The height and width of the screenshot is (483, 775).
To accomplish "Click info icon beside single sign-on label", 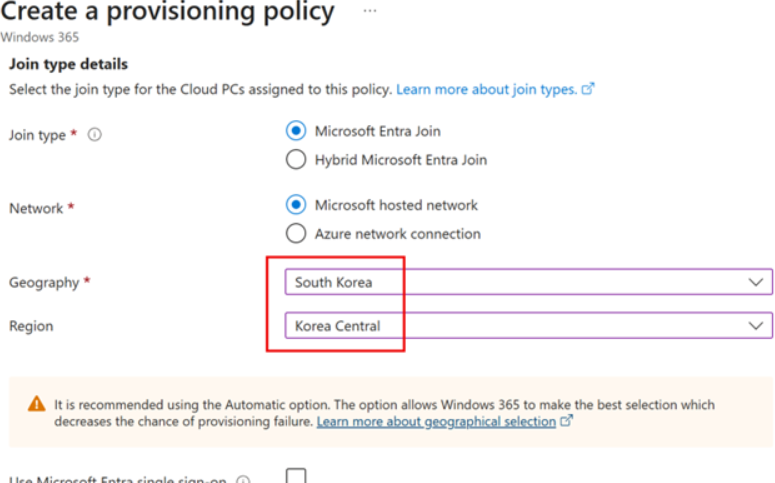I will tap(243, 479).
